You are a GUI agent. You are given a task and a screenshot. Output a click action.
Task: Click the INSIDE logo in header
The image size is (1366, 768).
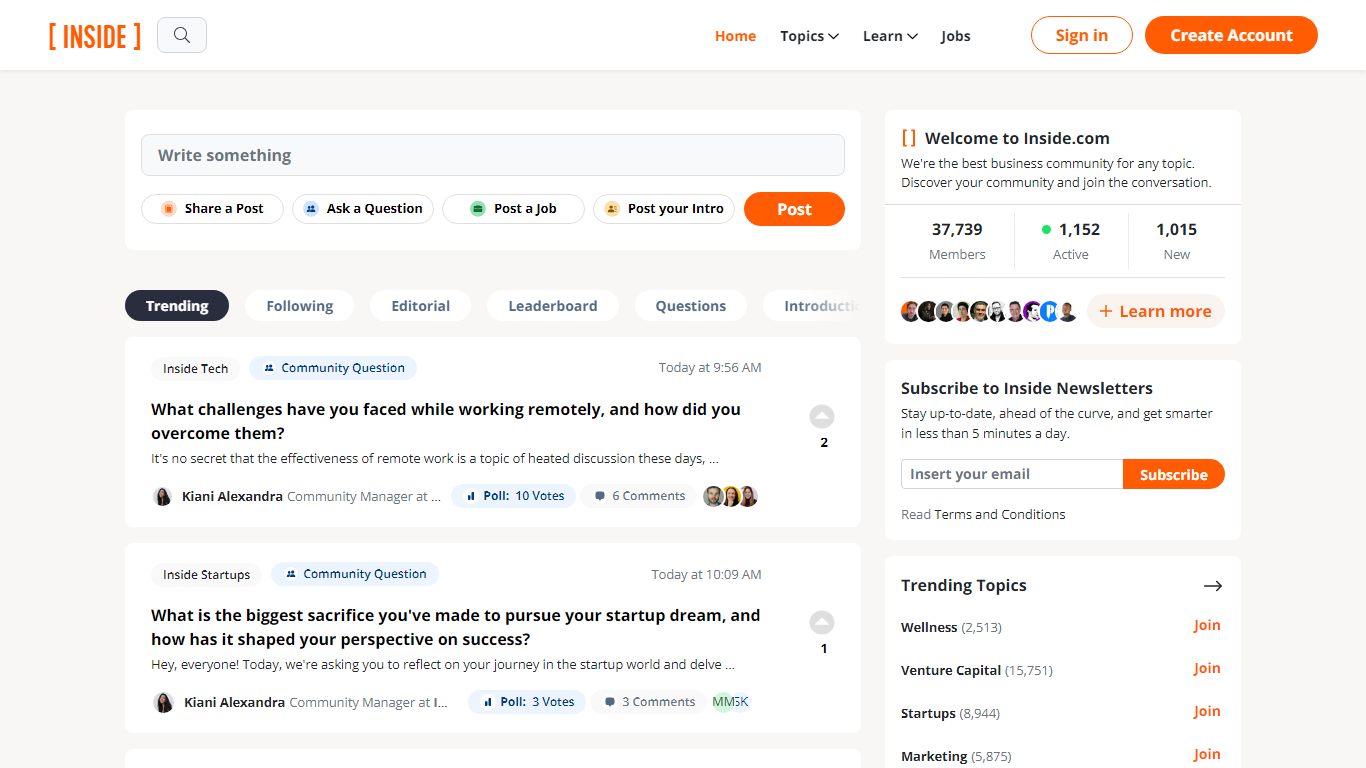coord(95,36)
